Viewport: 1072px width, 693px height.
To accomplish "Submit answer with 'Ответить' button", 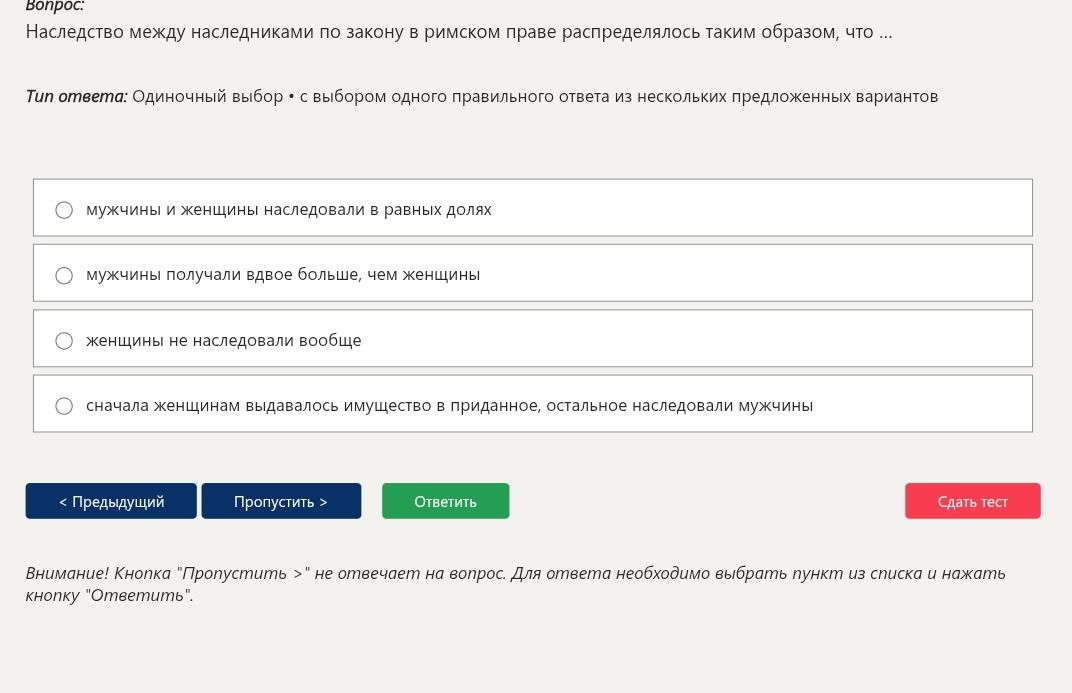I will [x=445, y=501].
